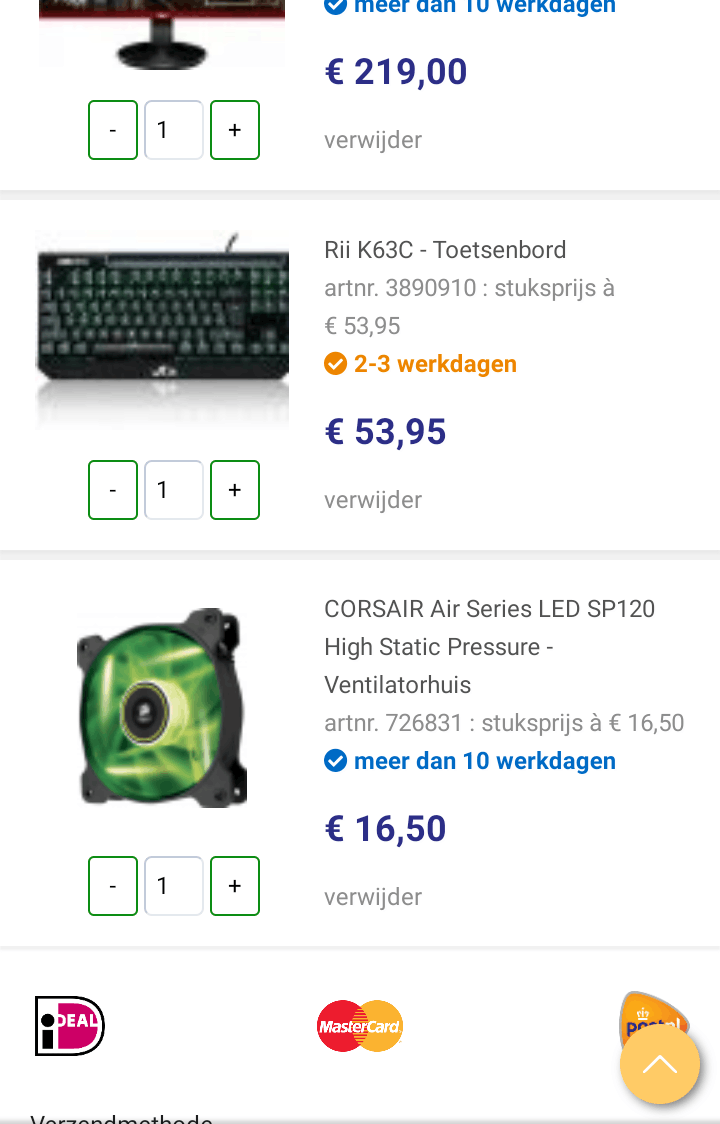720x1124 pixels.
Task: Increase the Corsair fan quantity
Action: click(234, 886)
